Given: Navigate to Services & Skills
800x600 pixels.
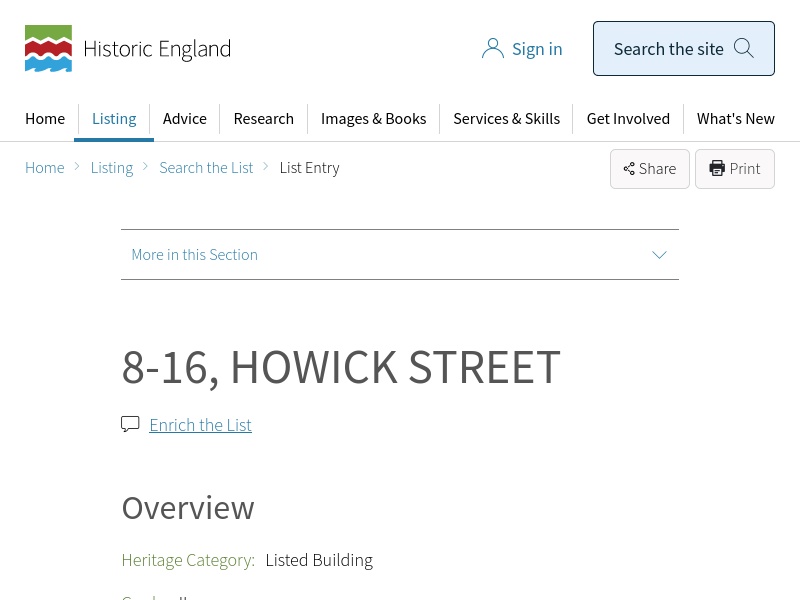Looking at the screenshot, I should (506, 118).
